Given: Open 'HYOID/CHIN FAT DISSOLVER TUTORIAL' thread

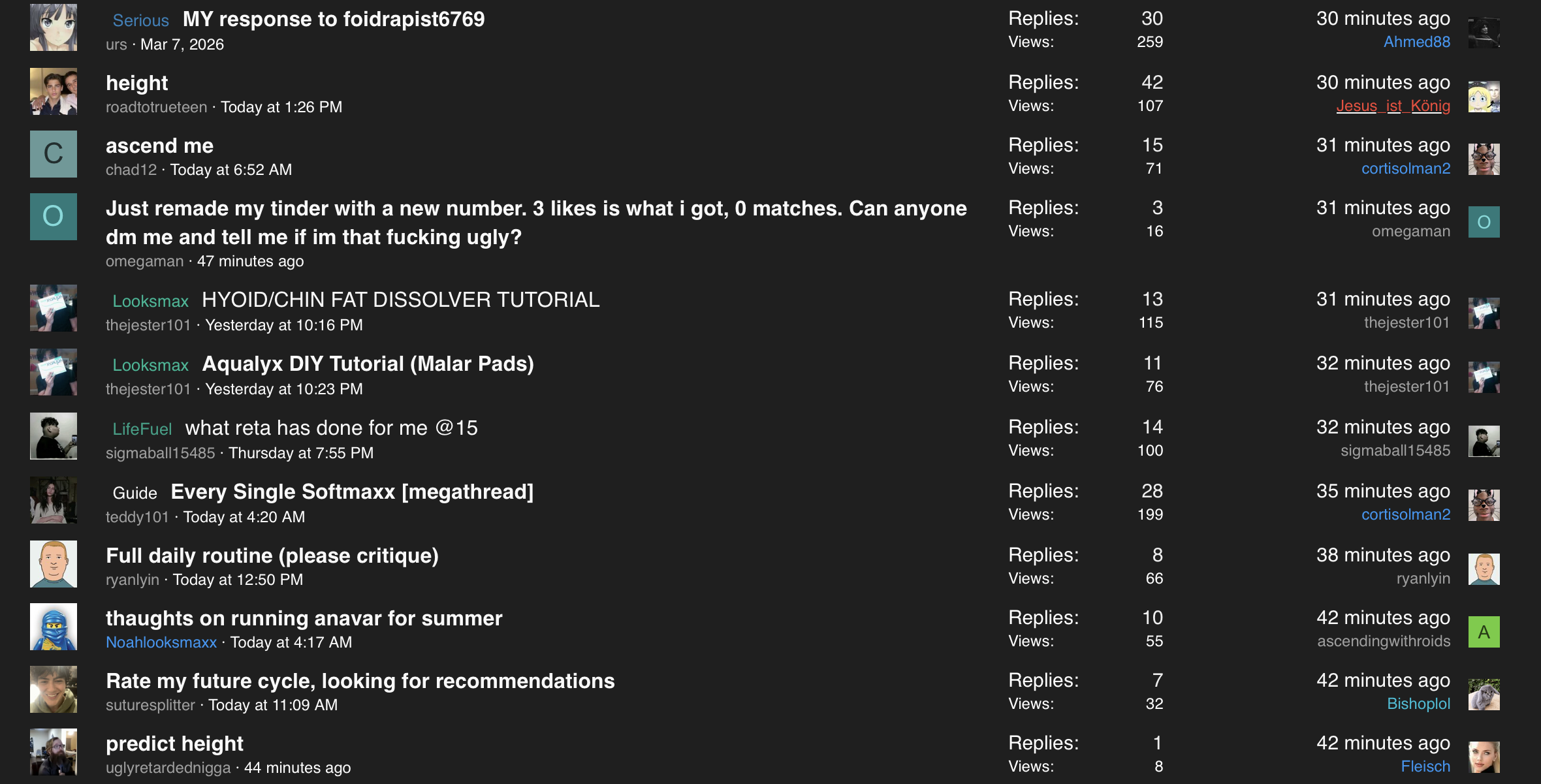Looking at the screenshot, I should click(x=400, y=300).
